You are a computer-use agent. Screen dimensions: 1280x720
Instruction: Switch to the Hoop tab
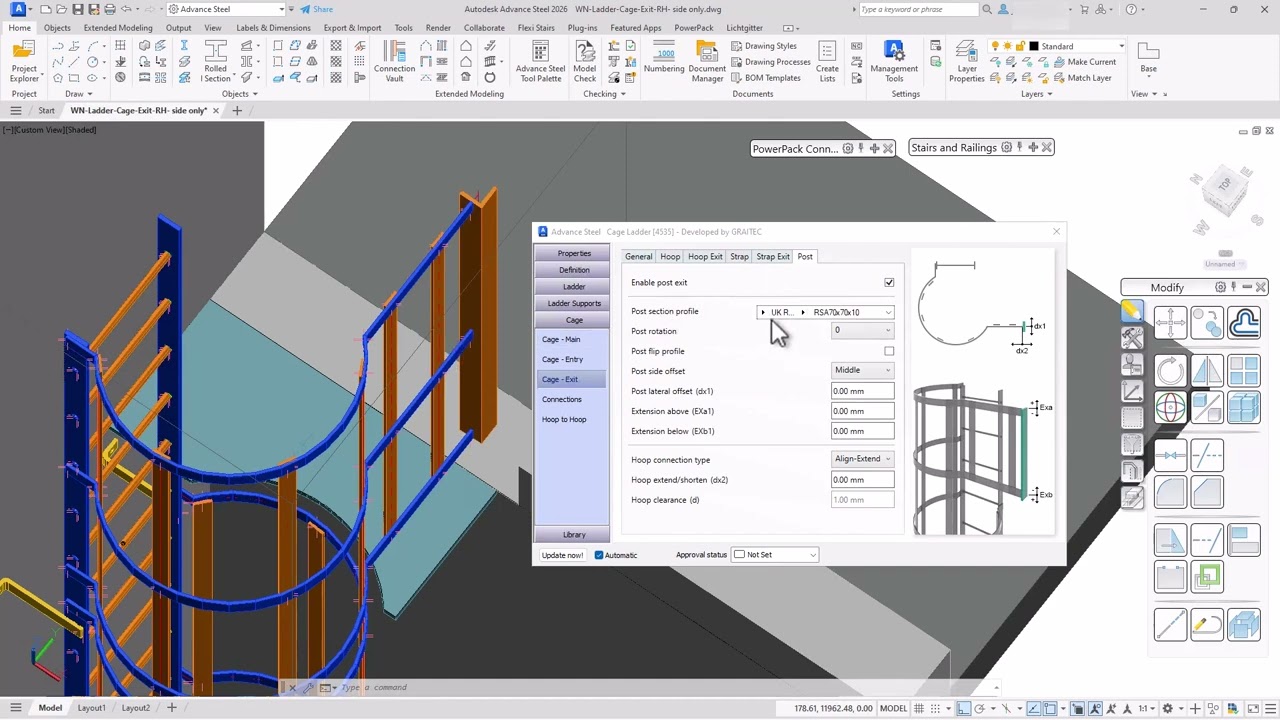[x=670, y=257]
